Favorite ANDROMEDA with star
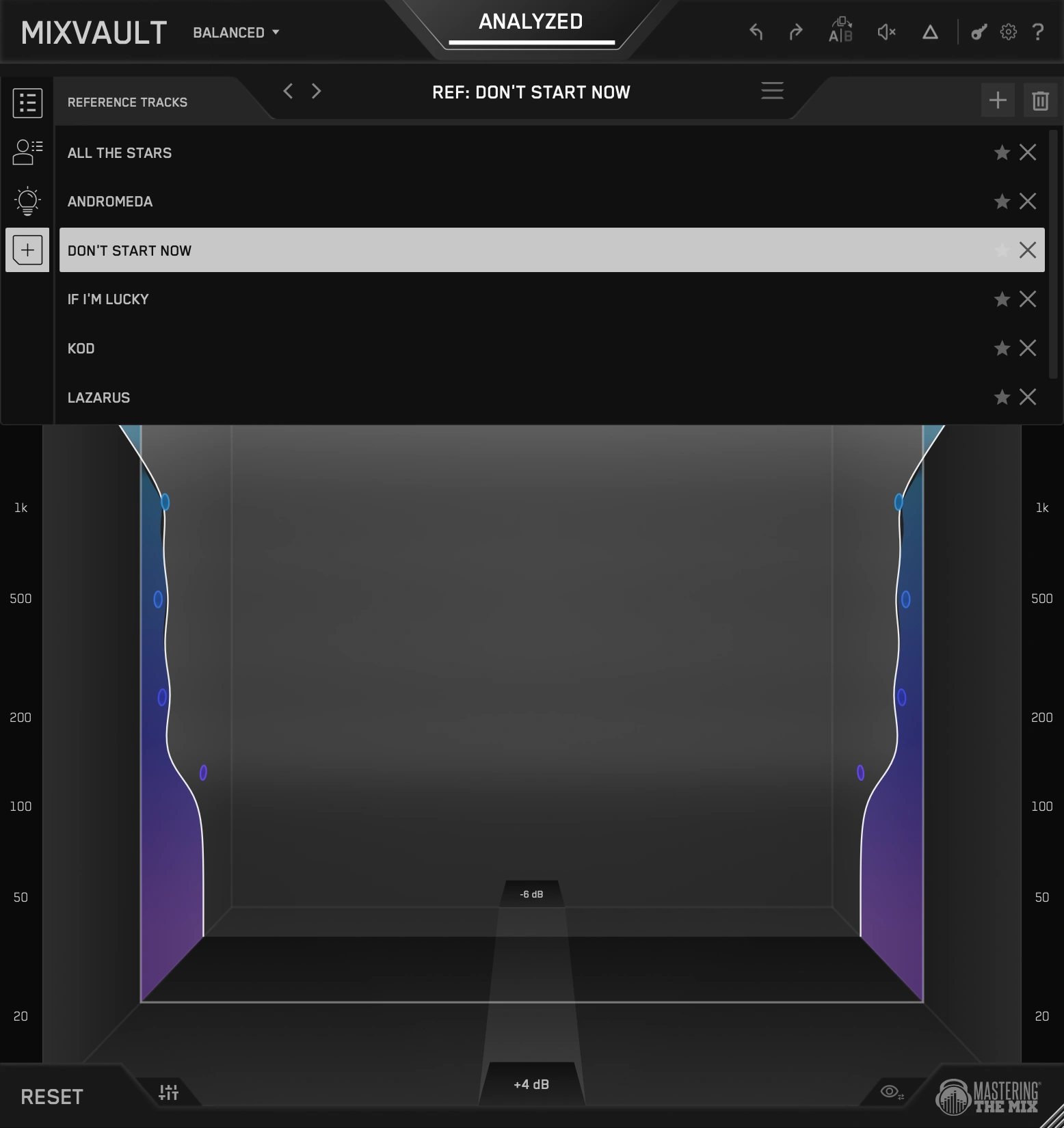This screenshot has width=1064, height=1128. click(1002, 201)
